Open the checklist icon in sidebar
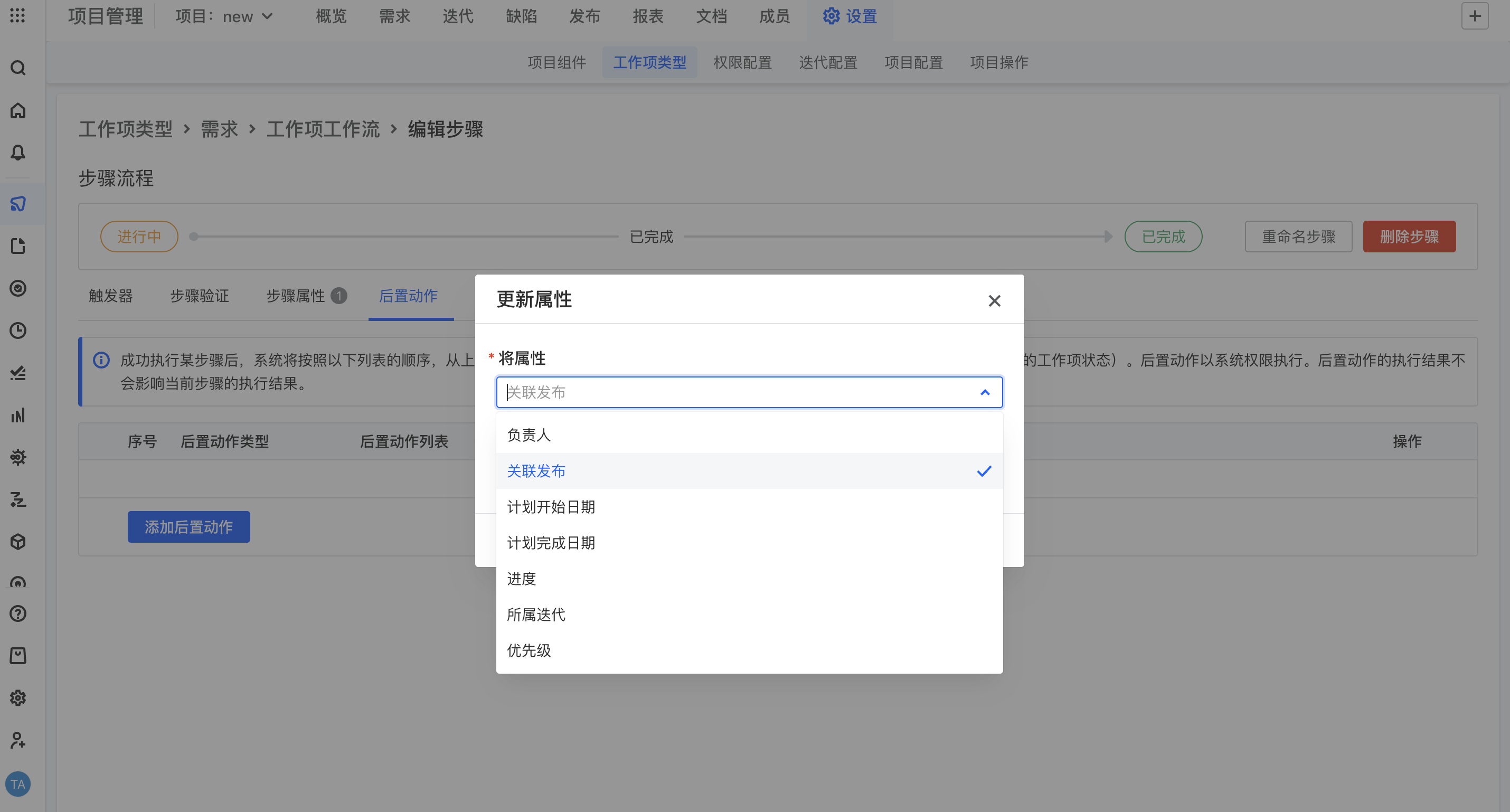The height and width of the screenshot is (812, 1510). coord(18,373)
